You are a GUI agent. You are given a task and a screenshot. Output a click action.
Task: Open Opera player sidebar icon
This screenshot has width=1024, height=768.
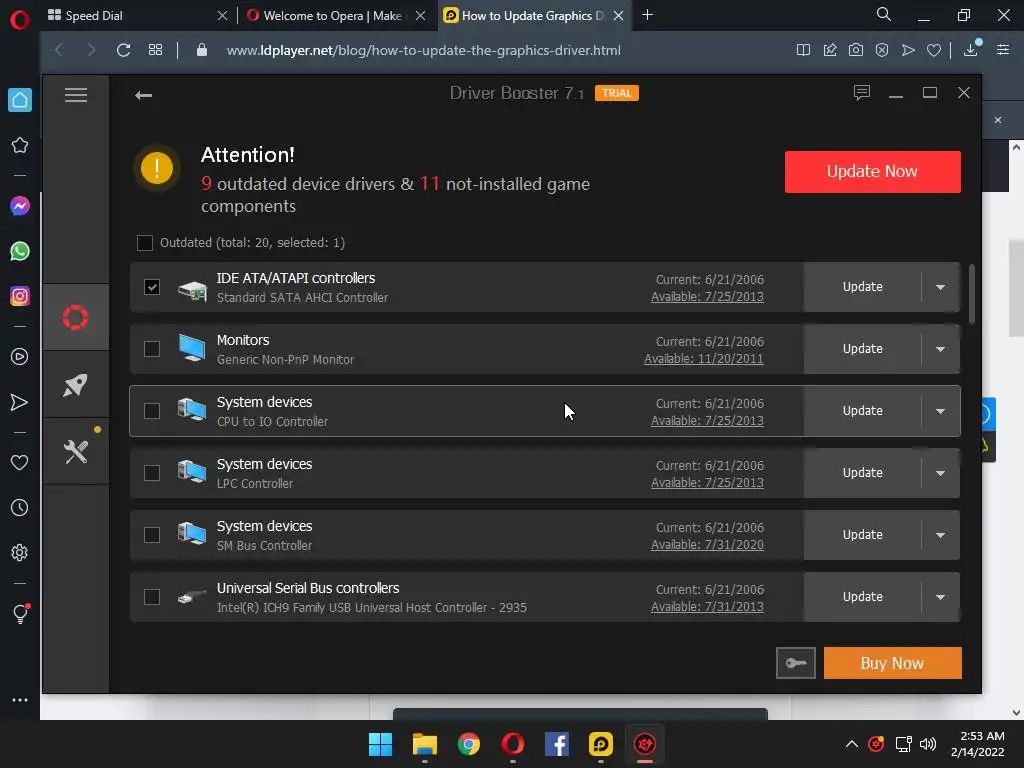[20, 357]
